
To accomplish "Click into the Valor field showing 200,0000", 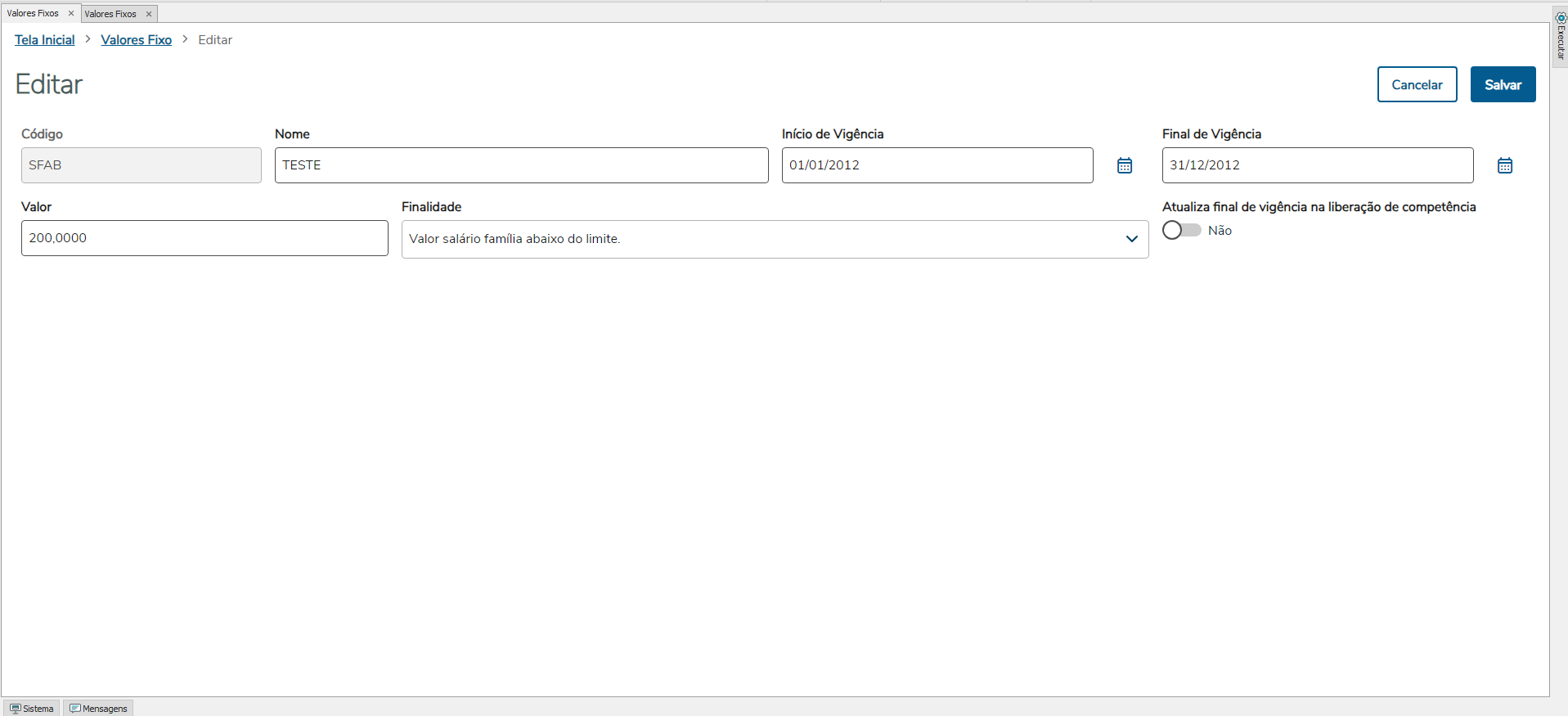I will [x=204, y=238].
